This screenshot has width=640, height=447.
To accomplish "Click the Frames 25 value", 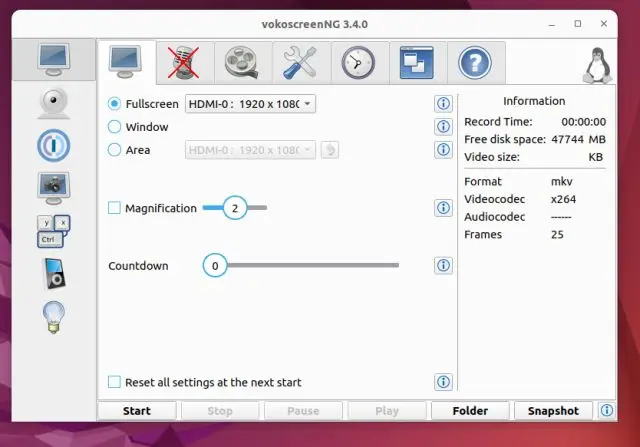I will [x=557, y=234].
